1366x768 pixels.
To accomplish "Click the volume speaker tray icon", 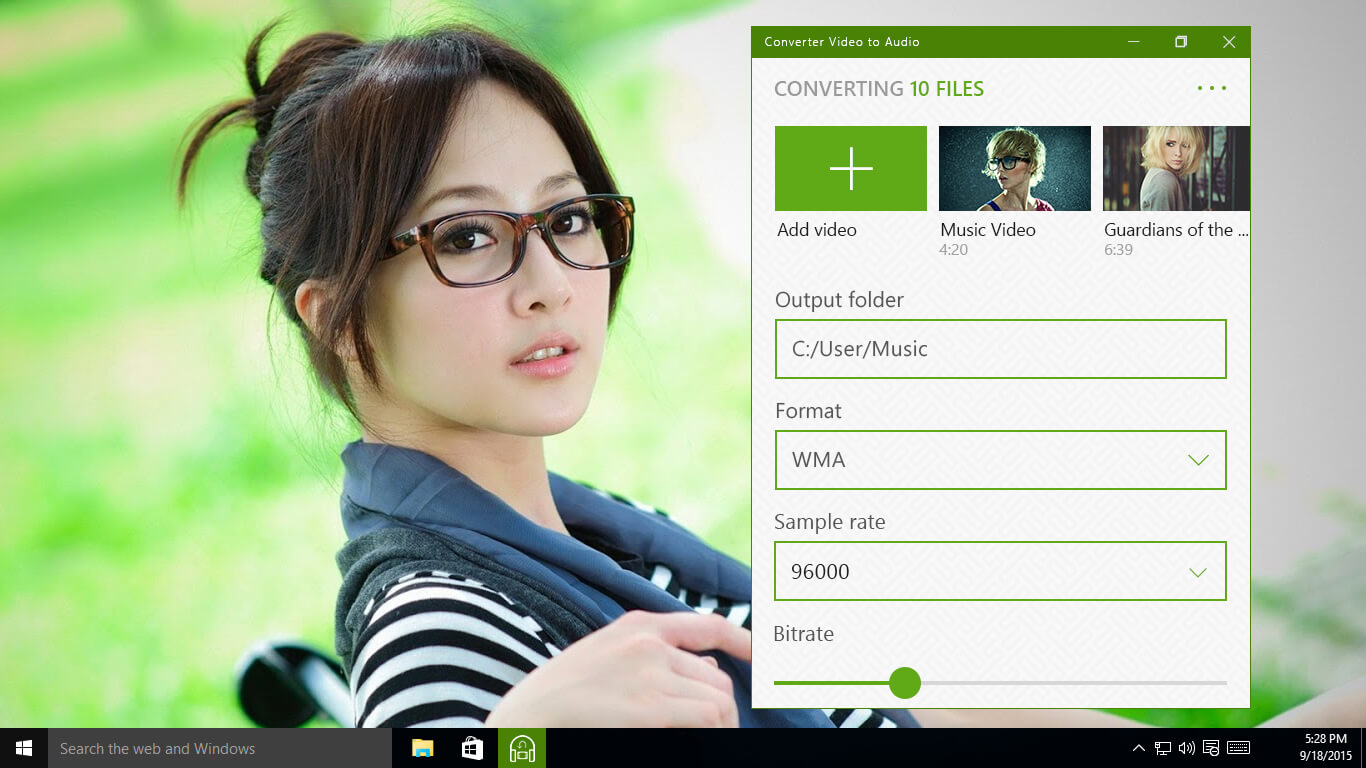I will tap(1187, 748).
